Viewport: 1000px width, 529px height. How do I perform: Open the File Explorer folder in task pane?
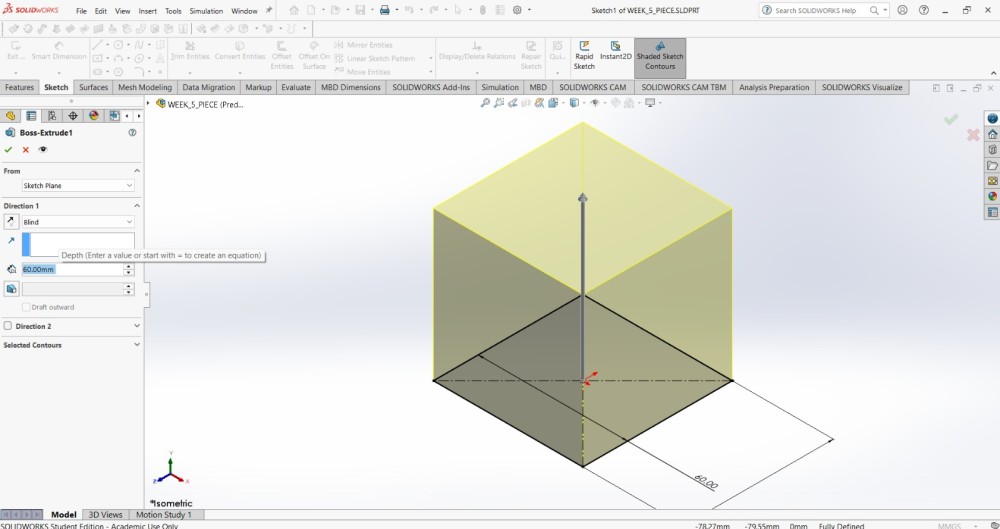(x=992, y=165)
